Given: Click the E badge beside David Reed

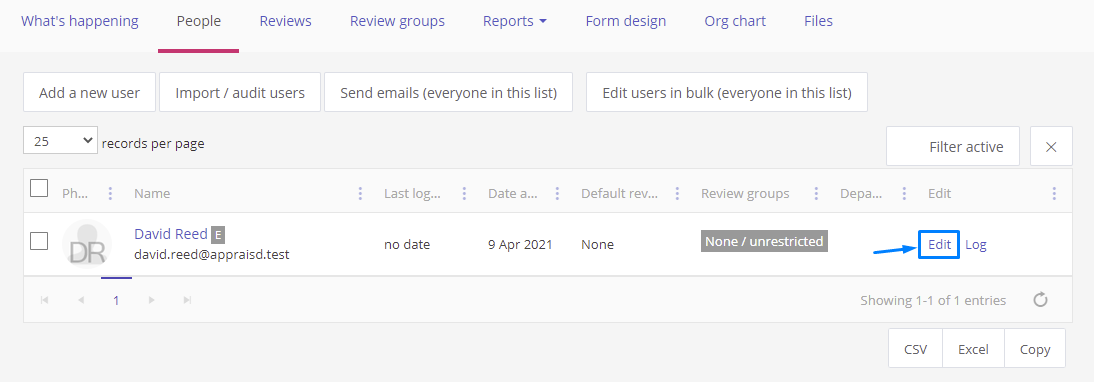Looking at the screenshot, I should tap(218, 234).
